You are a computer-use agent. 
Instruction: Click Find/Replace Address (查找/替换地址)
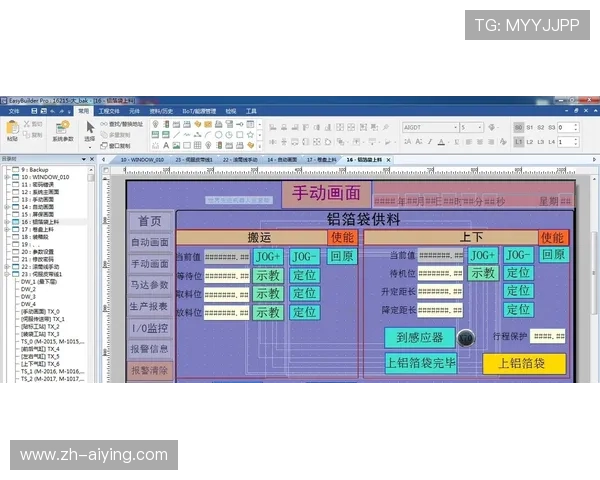pos(121,124)
